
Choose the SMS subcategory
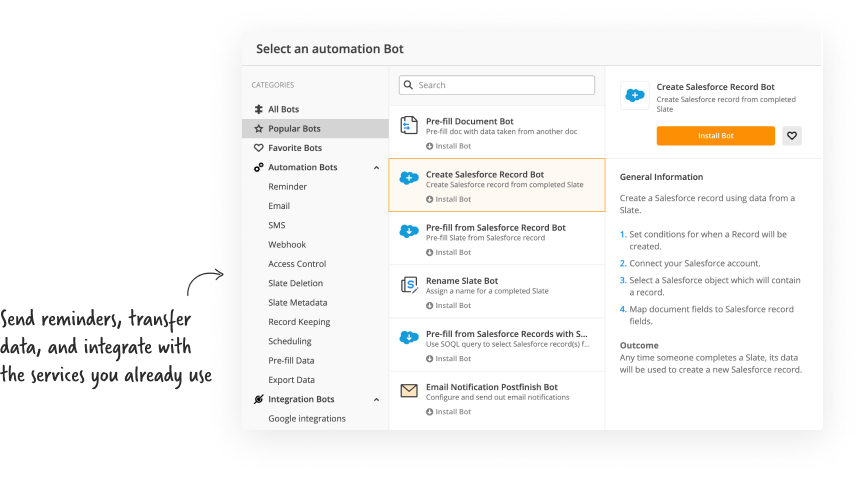(x=277, y=225)
